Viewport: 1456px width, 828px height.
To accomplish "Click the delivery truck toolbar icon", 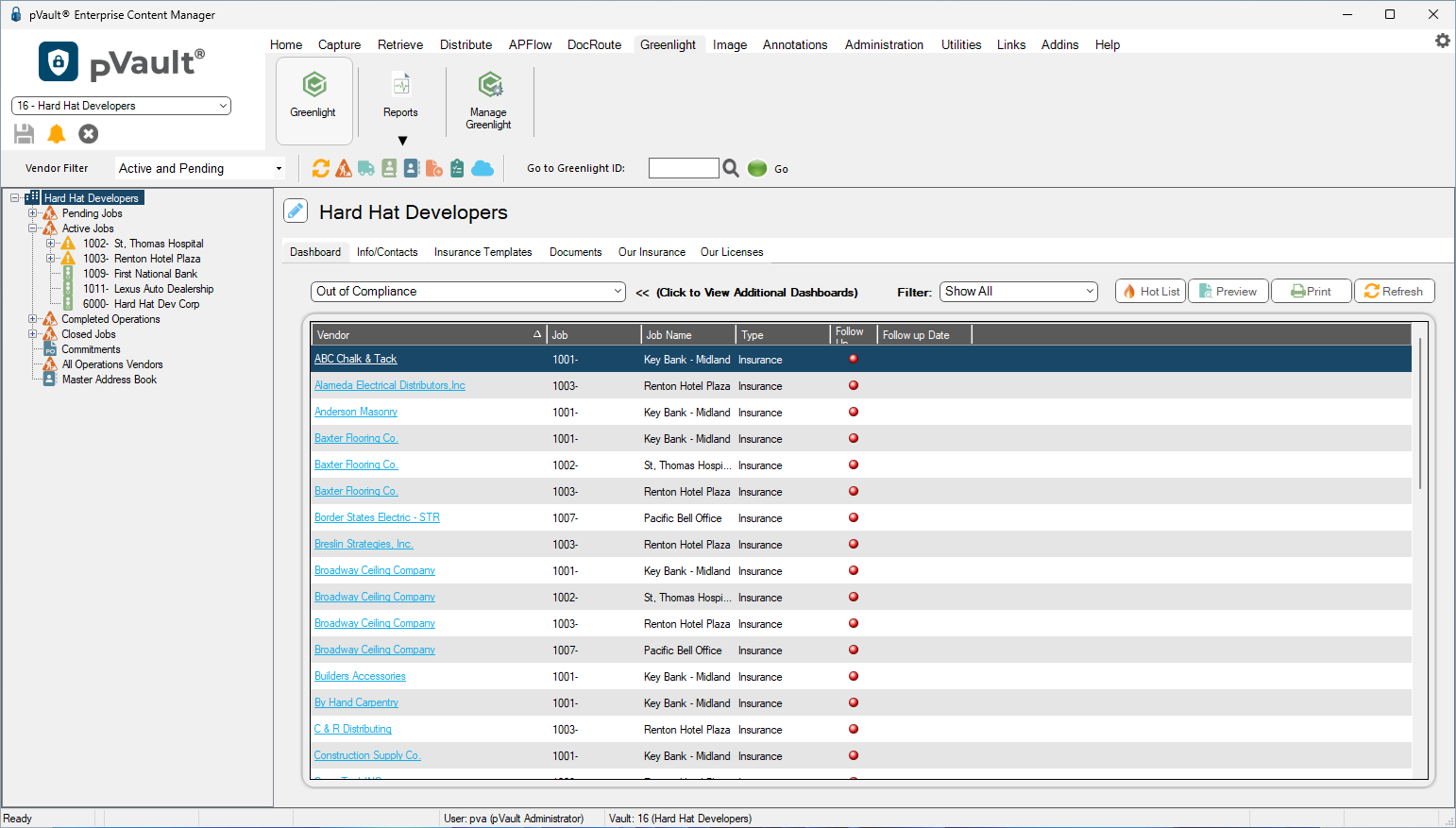I will [366, 168].
